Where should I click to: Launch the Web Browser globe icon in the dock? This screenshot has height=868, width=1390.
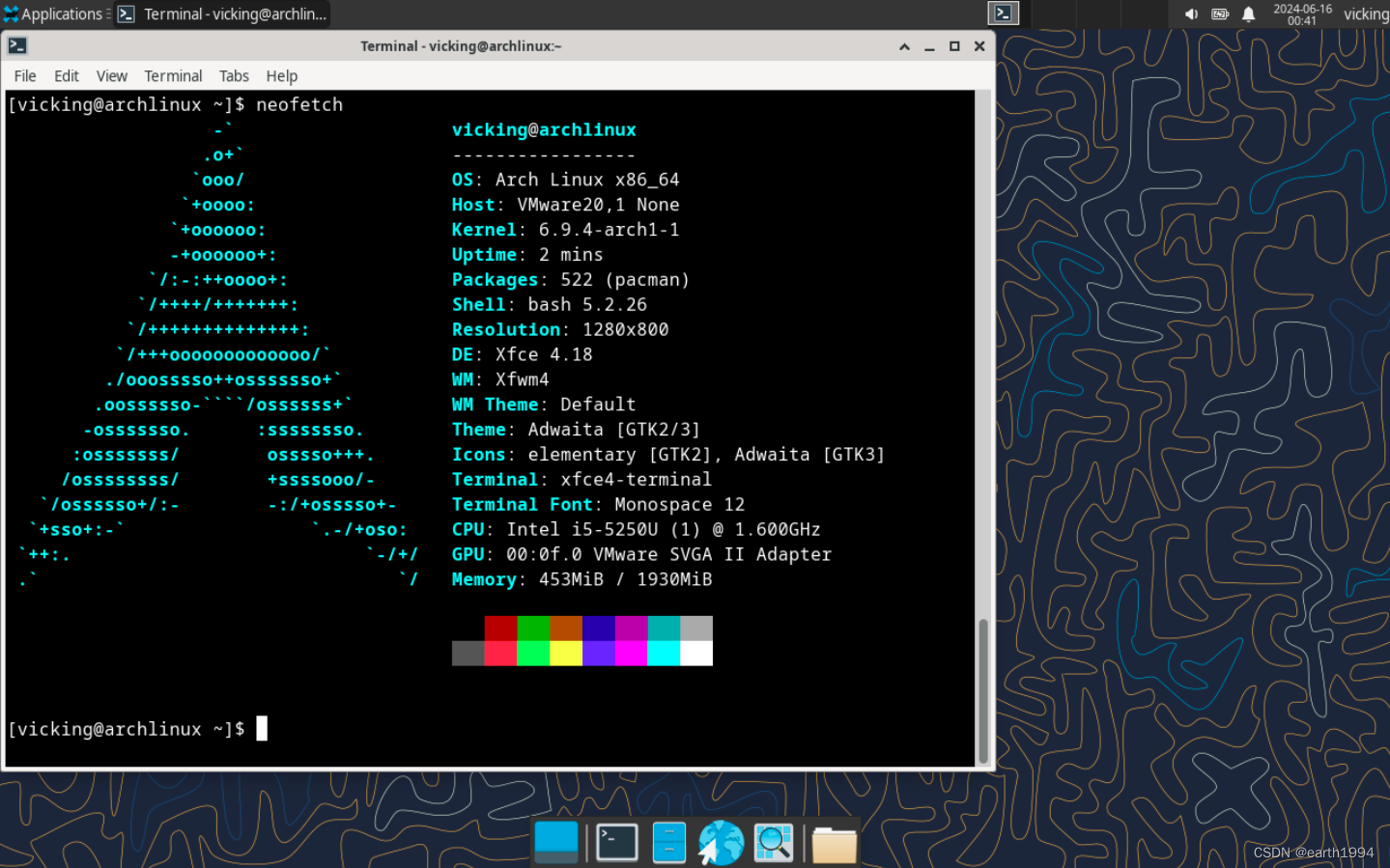tap(721, 843)
